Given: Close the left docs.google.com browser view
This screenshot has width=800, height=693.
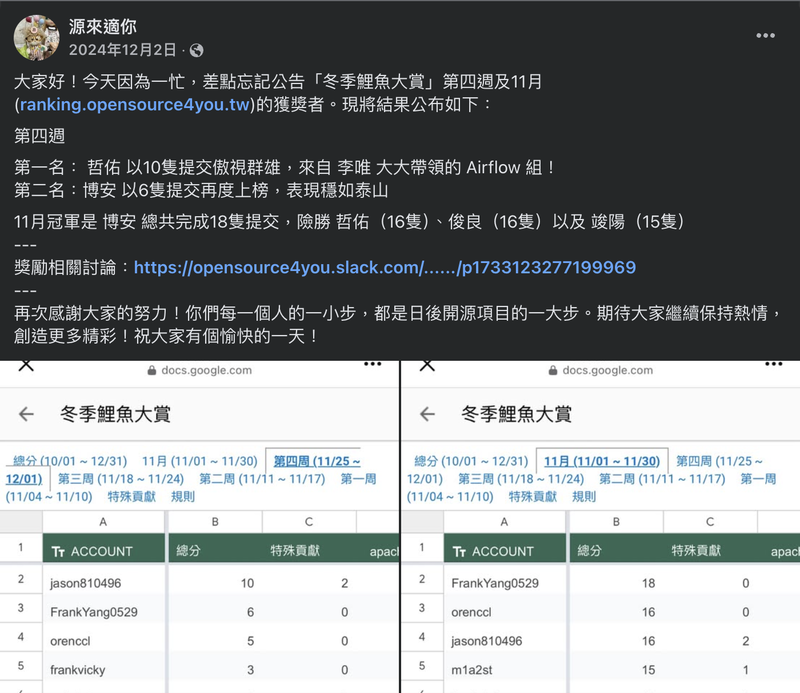Looking at the screenshot, I should tap(26, 365).
